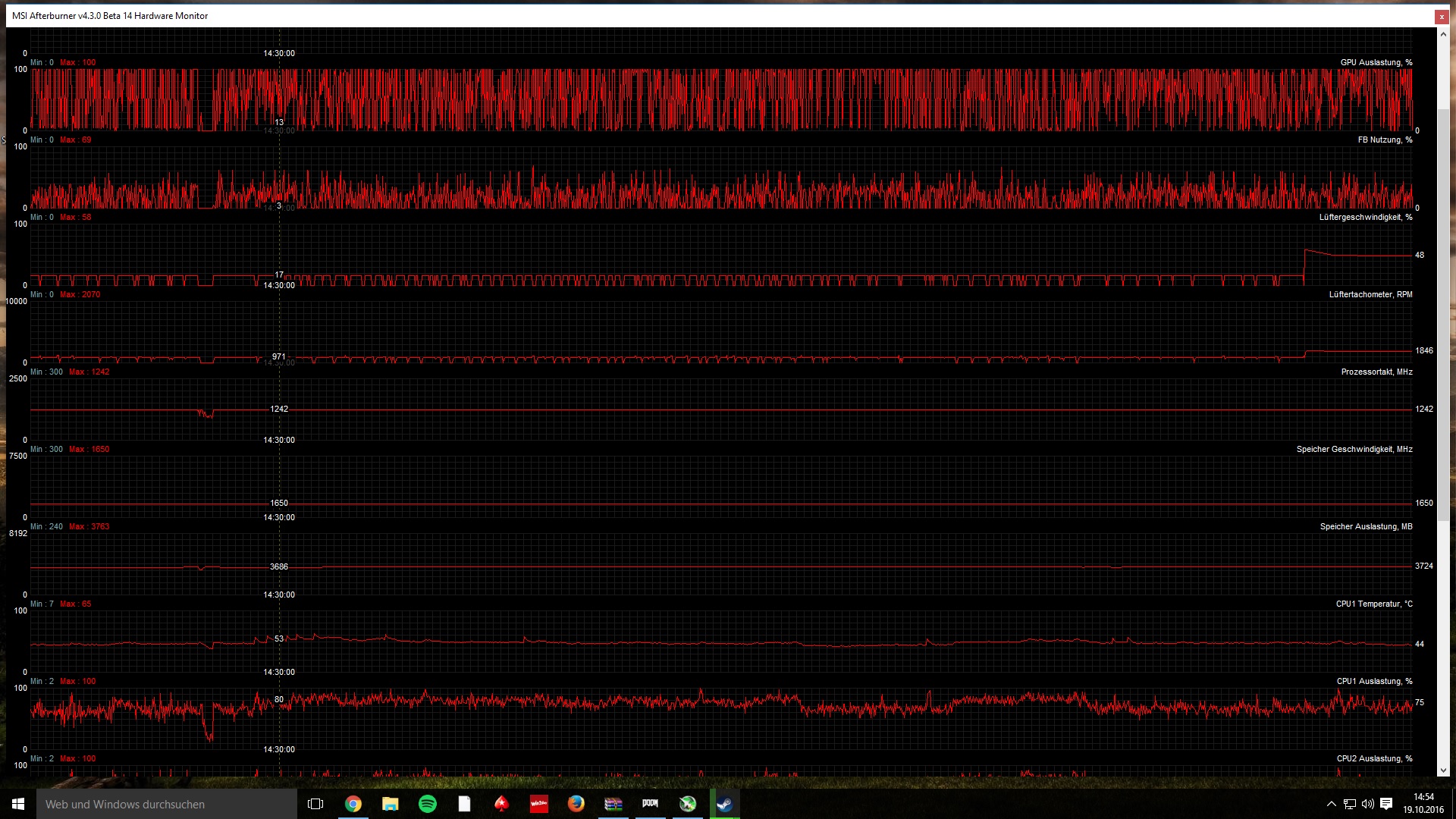Click the Web und Windows durchsuchen search box
Image resolution: width=1456 pixels, height=819 pixels.
(x=167, y=804)
